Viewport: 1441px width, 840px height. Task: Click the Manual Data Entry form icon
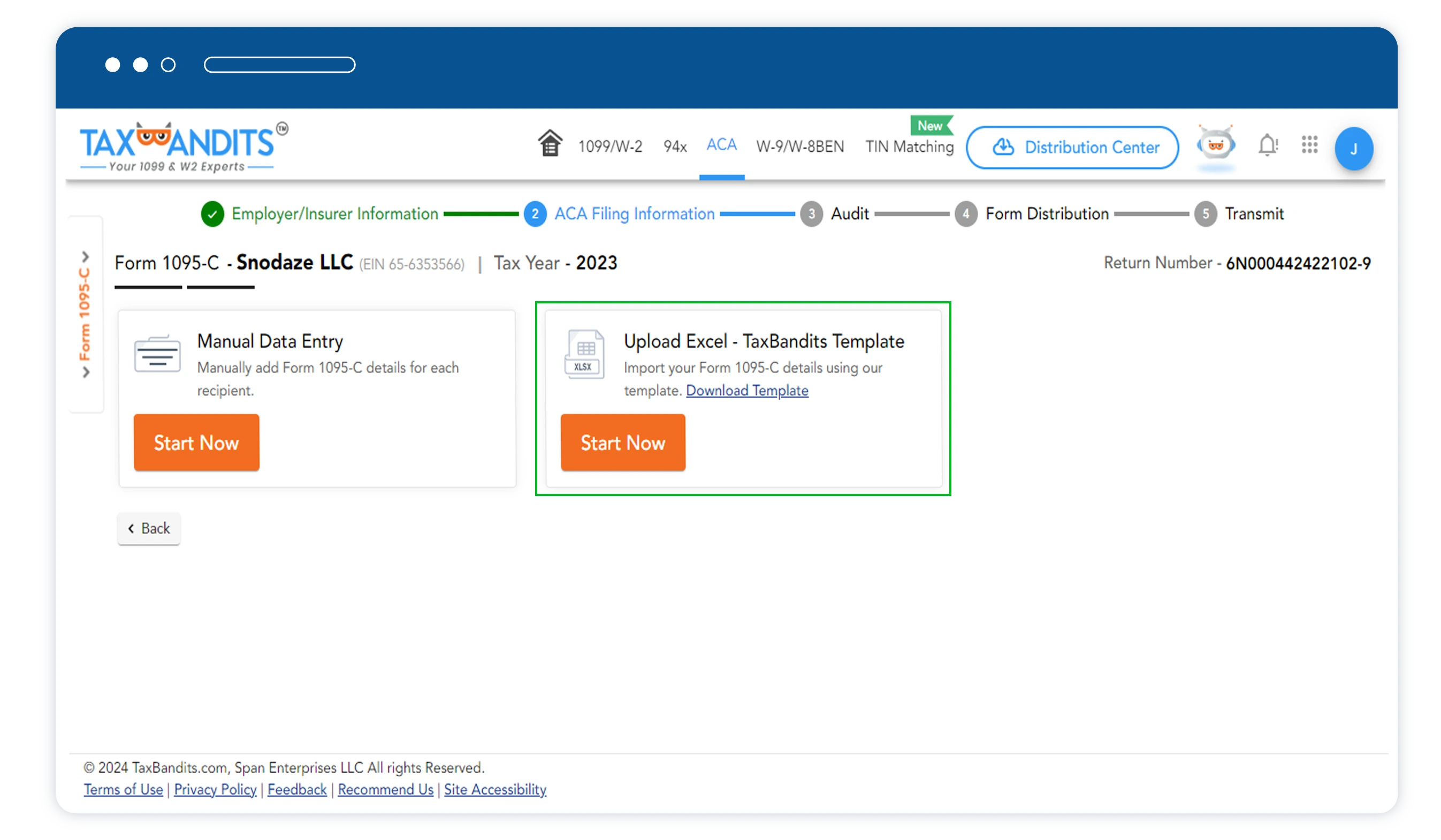(x=157, y=354)
